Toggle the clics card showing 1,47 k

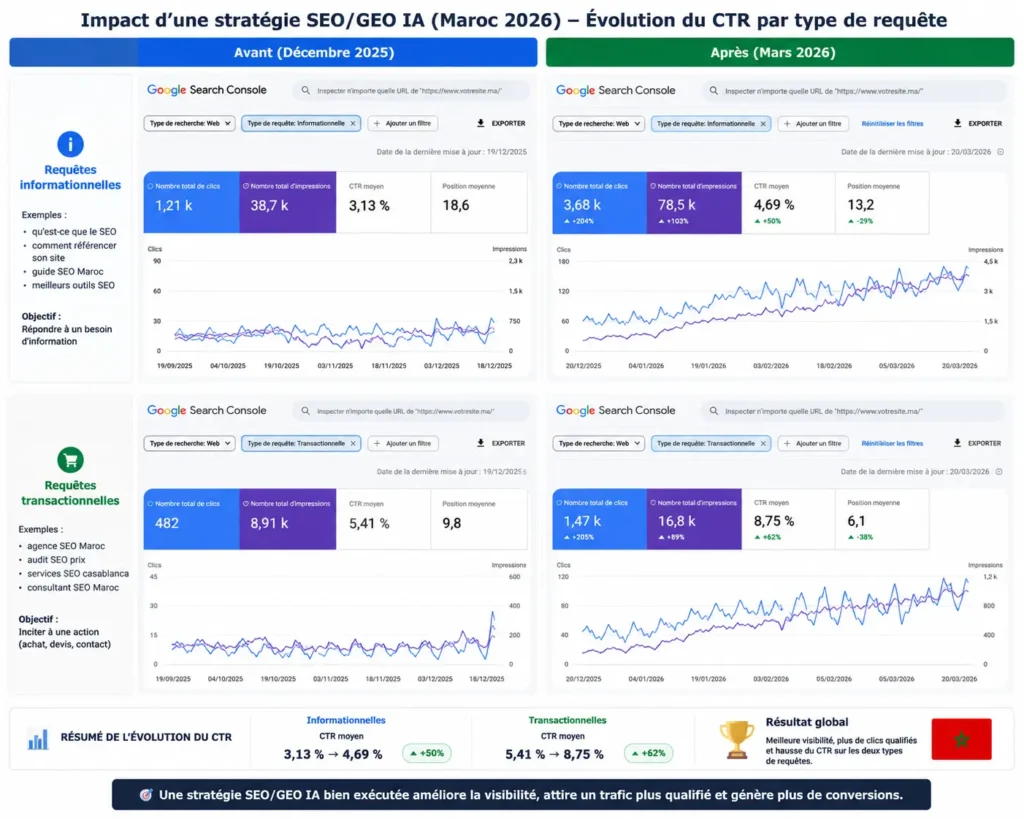600,519
